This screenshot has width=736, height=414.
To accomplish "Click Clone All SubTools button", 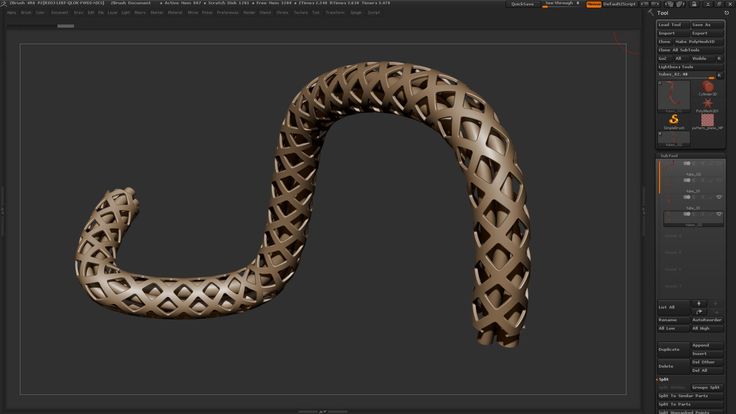I will pyautogui.click(x=690, y=50).
